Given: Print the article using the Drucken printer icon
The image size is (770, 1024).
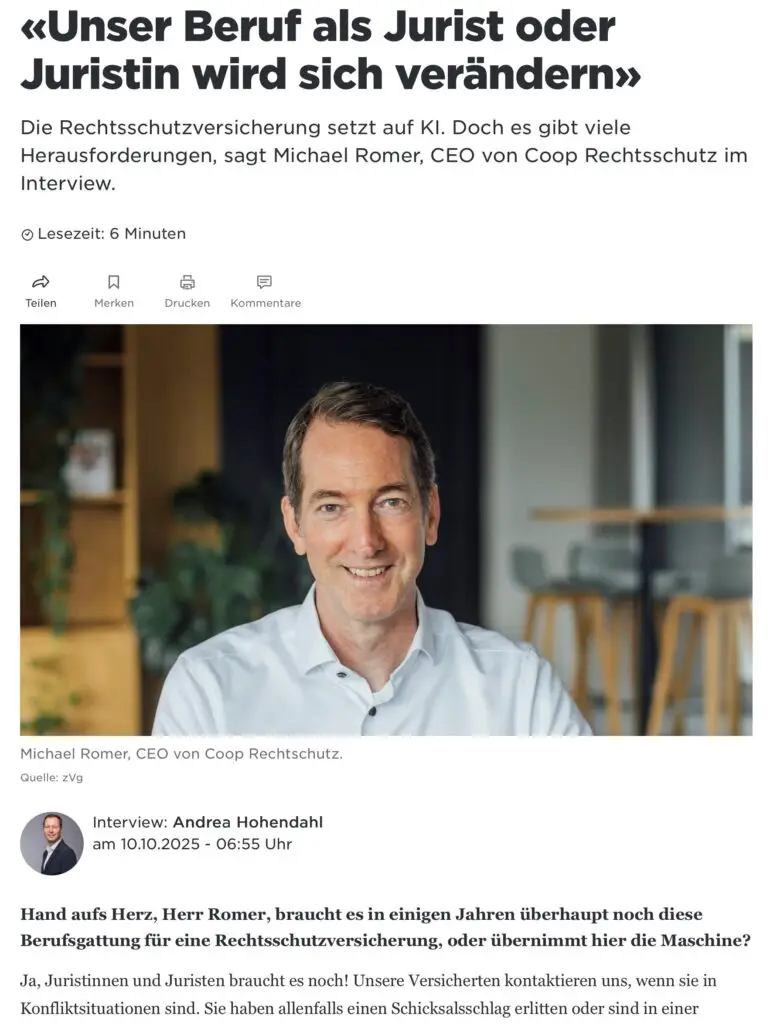Looking at the screenshot, I should [187, 281].
